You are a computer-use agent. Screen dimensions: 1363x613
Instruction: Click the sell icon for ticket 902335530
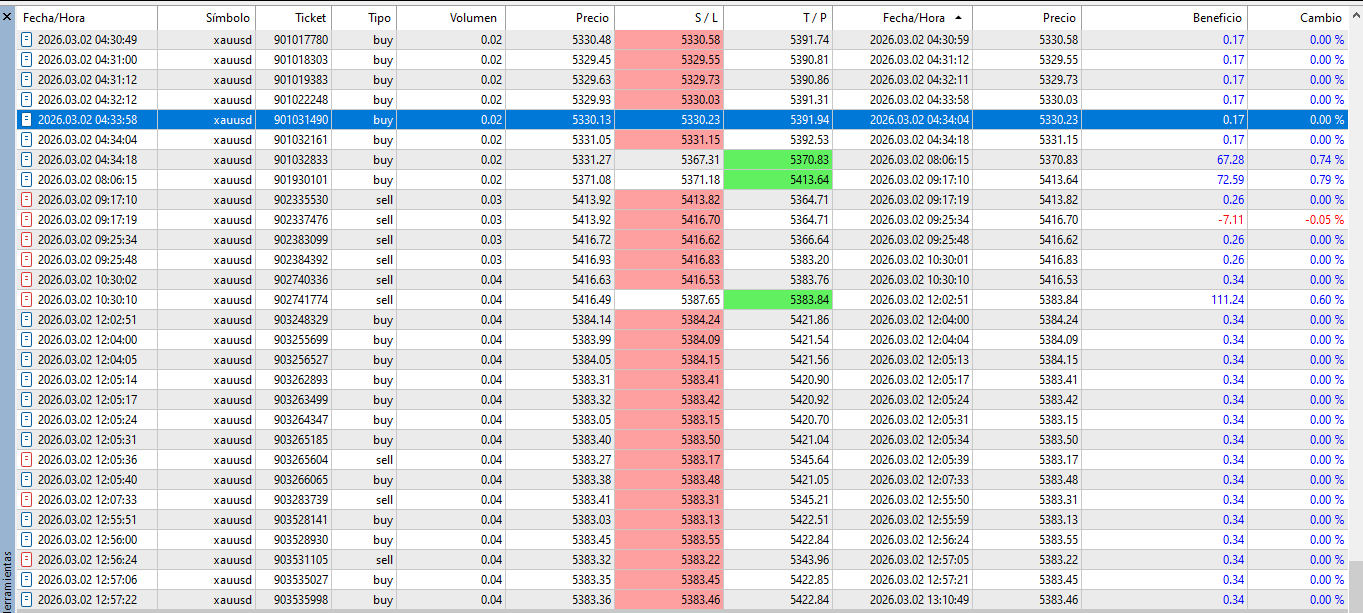click(x=27, y=200)
